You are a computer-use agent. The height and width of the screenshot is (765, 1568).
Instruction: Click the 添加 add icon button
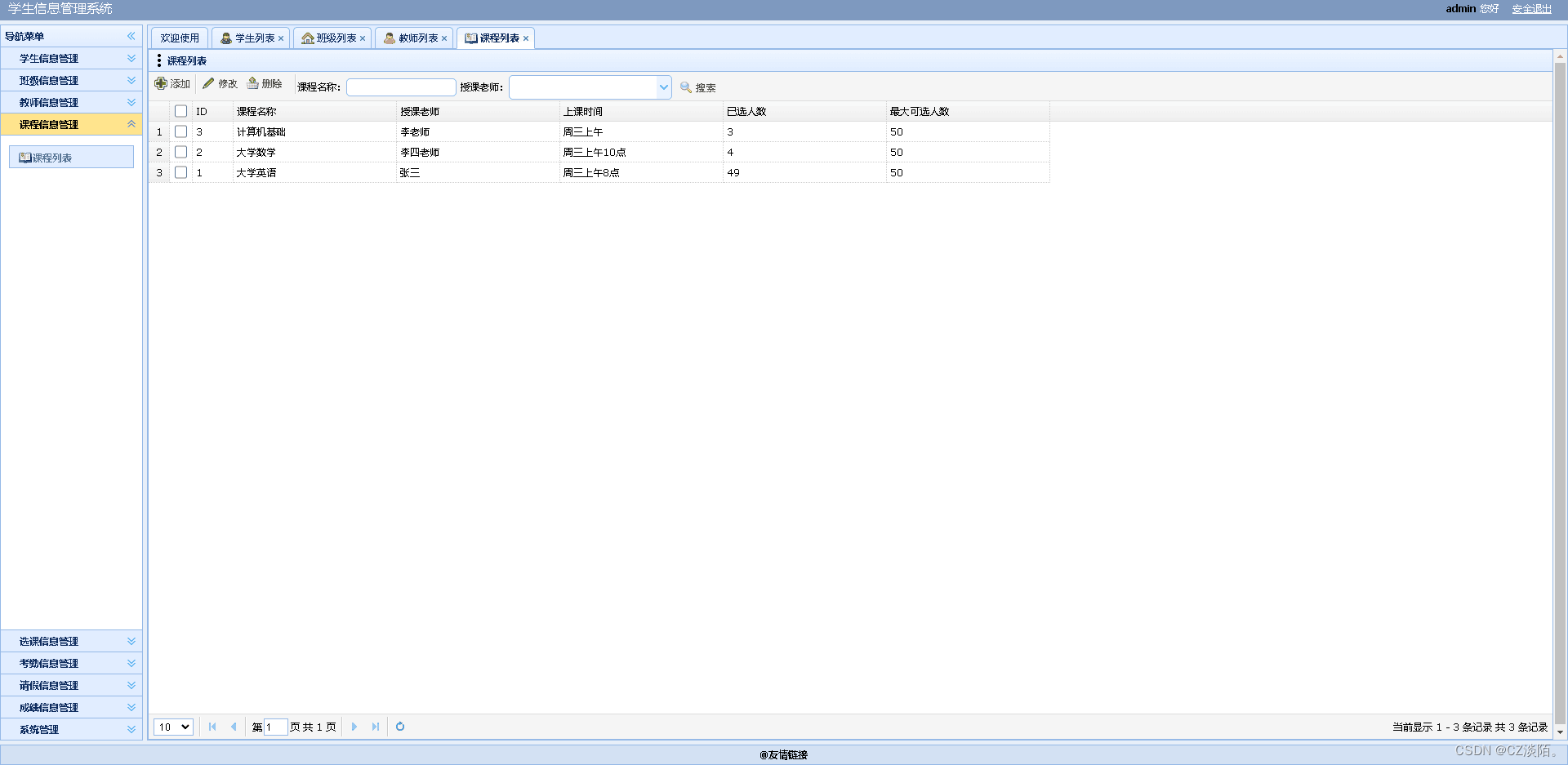pyautogui.click(x=172, y=84)
